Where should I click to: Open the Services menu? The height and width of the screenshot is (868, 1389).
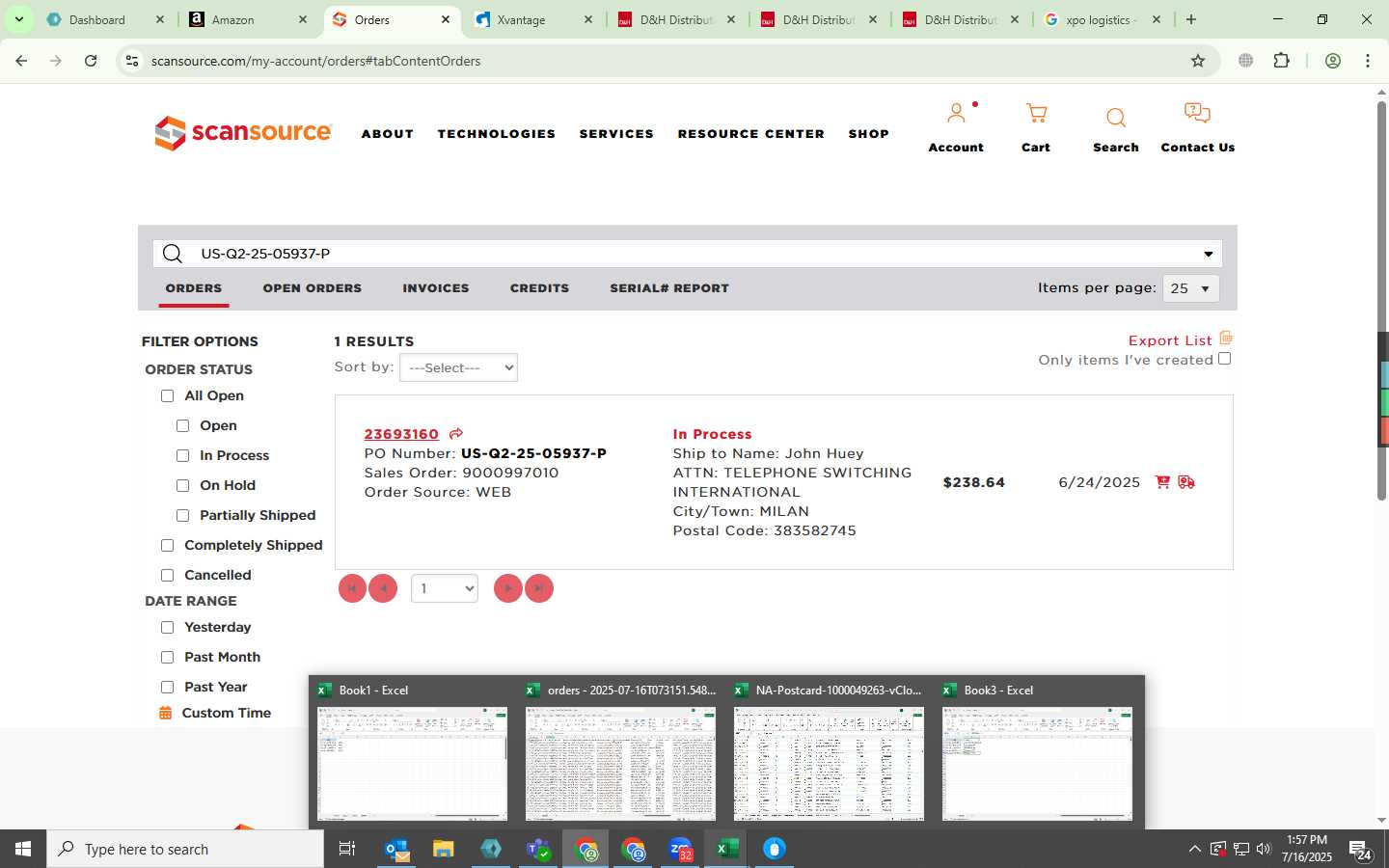(x=616, y=134)
